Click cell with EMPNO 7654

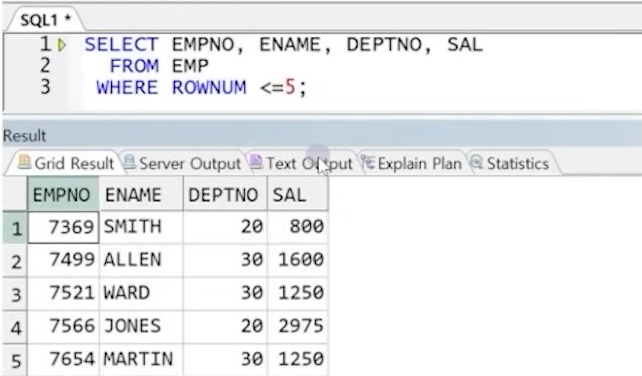(x=63, y=360)
